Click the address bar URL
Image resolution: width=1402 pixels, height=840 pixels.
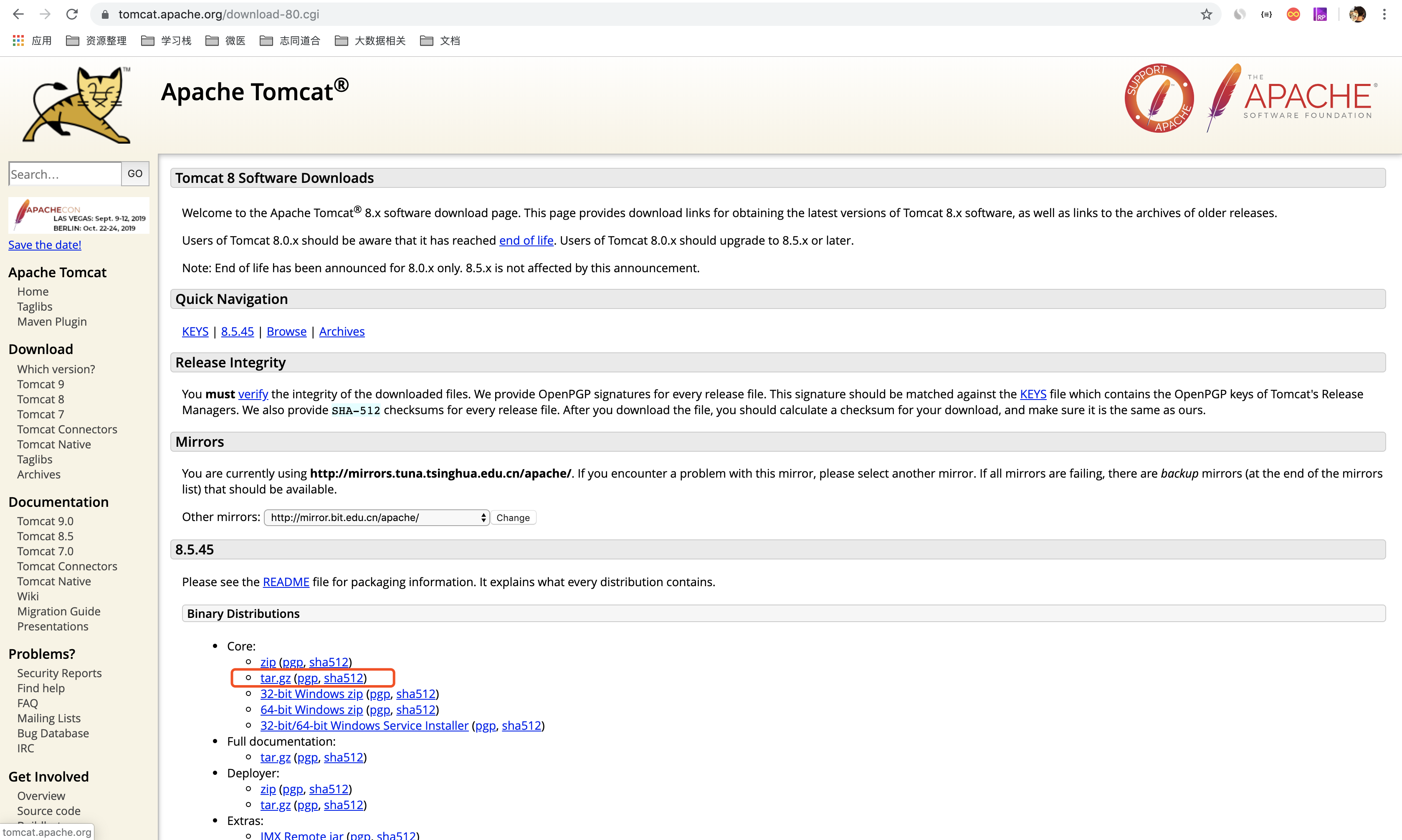coord(218,14)
